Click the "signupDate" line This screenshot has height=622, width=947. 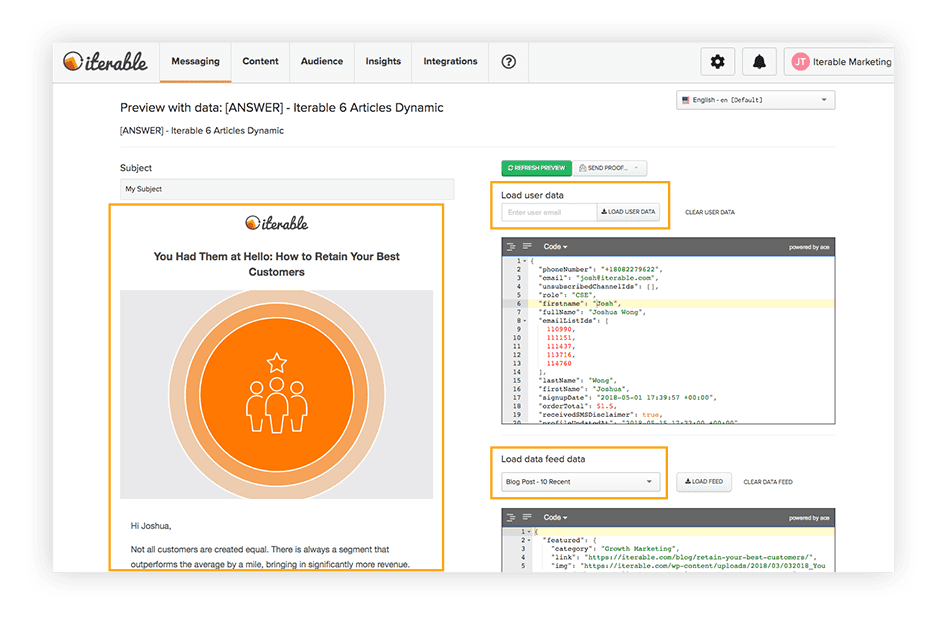point(629,397)
